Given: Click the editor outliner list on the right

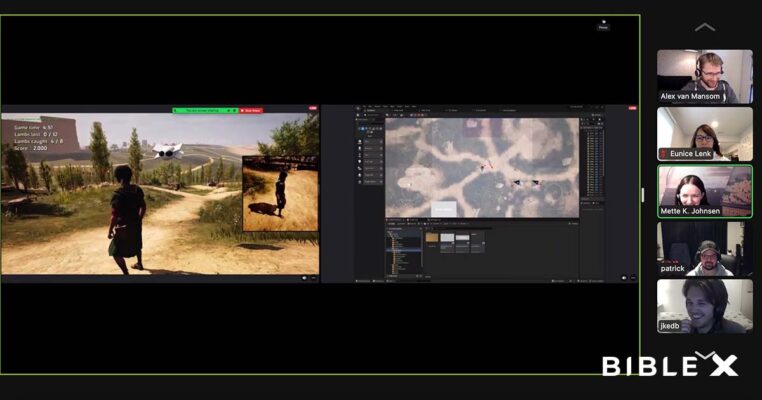Looking at the screenshot, I should (592, 163).
